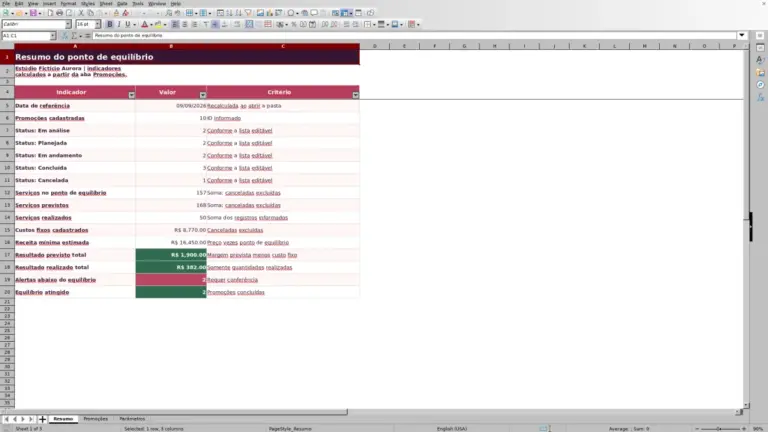Open the Format menu
Screen dimensions: 768x432
point(68,3)
